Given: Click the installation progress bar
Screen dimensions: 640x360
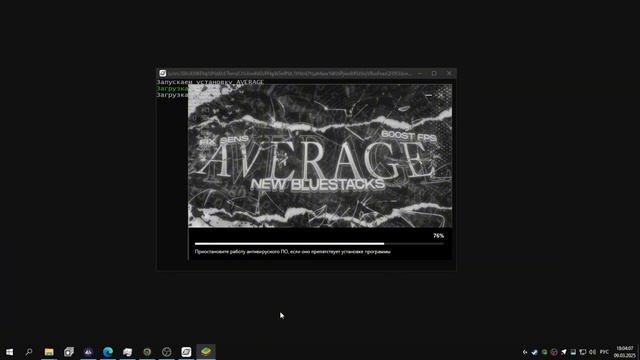Looking at the screenshot, I should [x=319, y=244].
